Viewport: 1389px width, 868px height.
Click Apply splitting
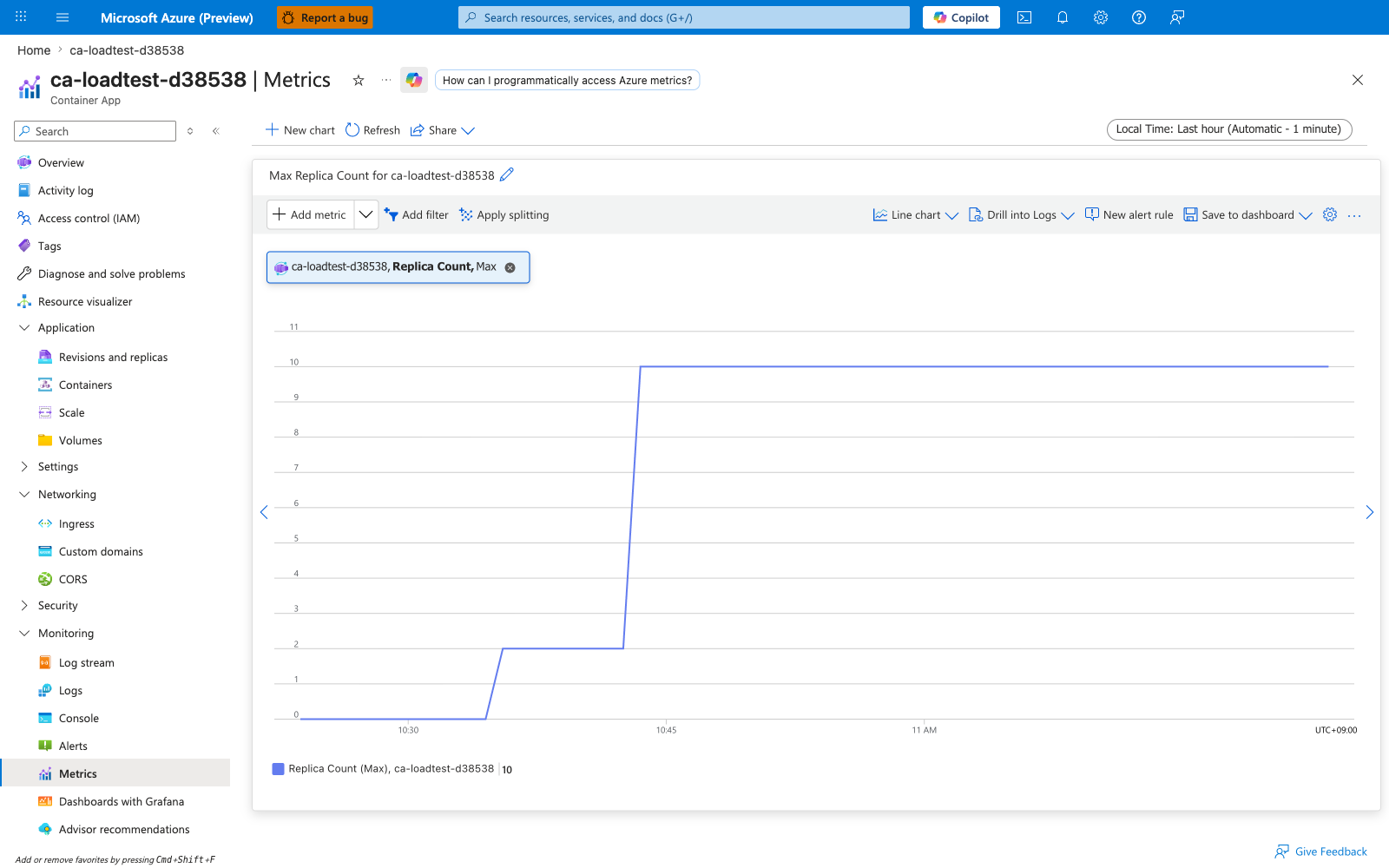click(x=504, y=215)
